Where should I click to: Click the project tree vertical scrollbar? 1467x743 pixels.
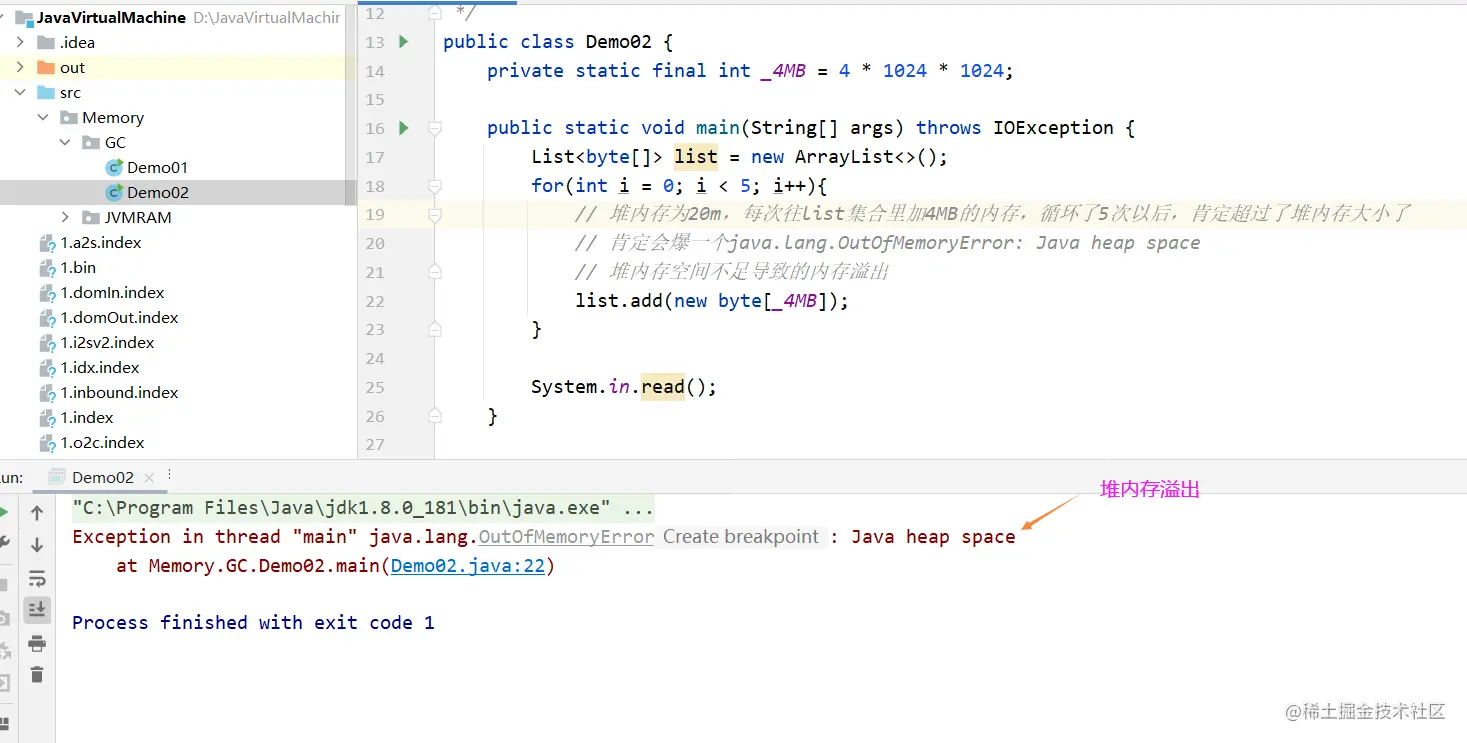350,103
